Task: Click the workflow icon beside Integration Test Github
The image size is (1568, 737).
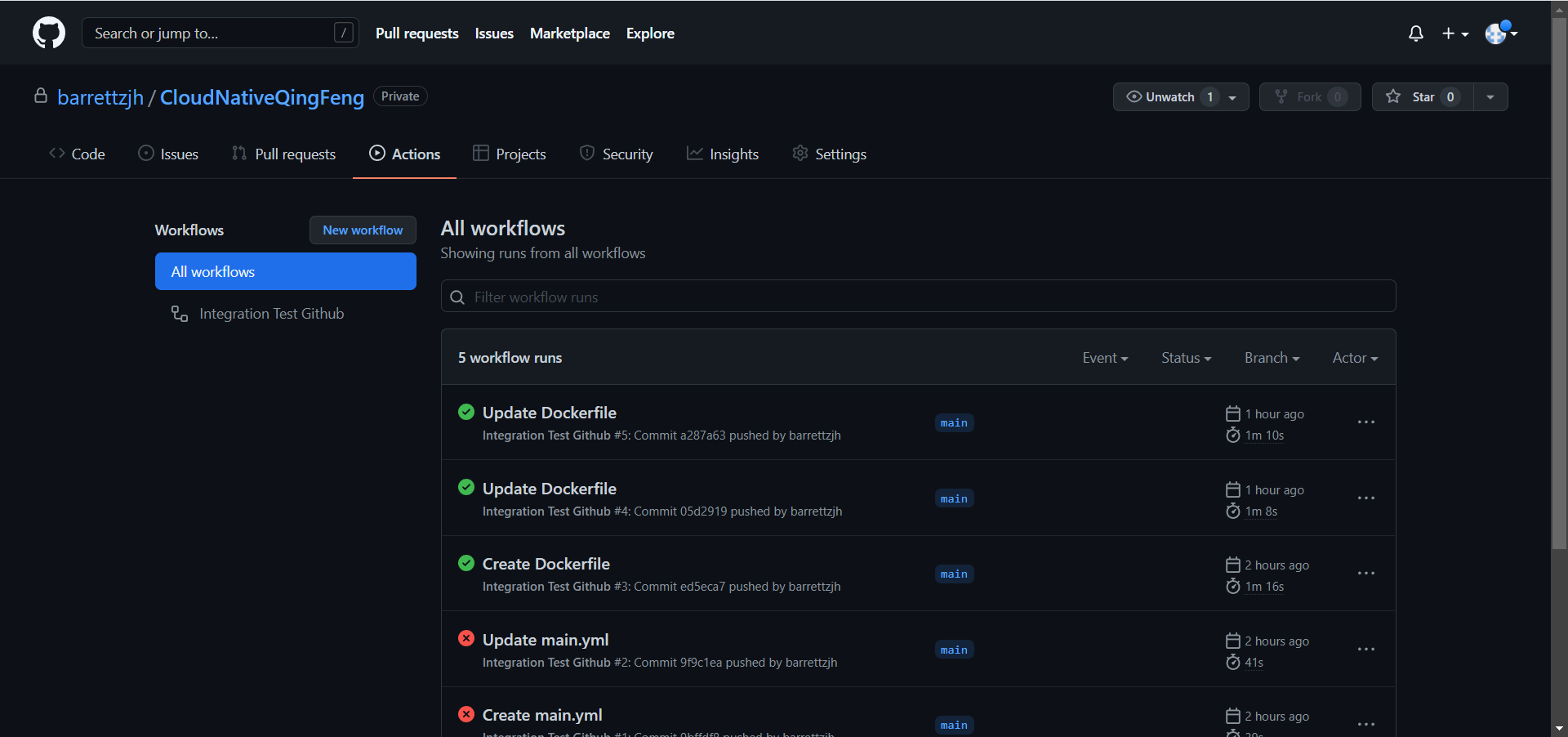Action: [180, 314]
